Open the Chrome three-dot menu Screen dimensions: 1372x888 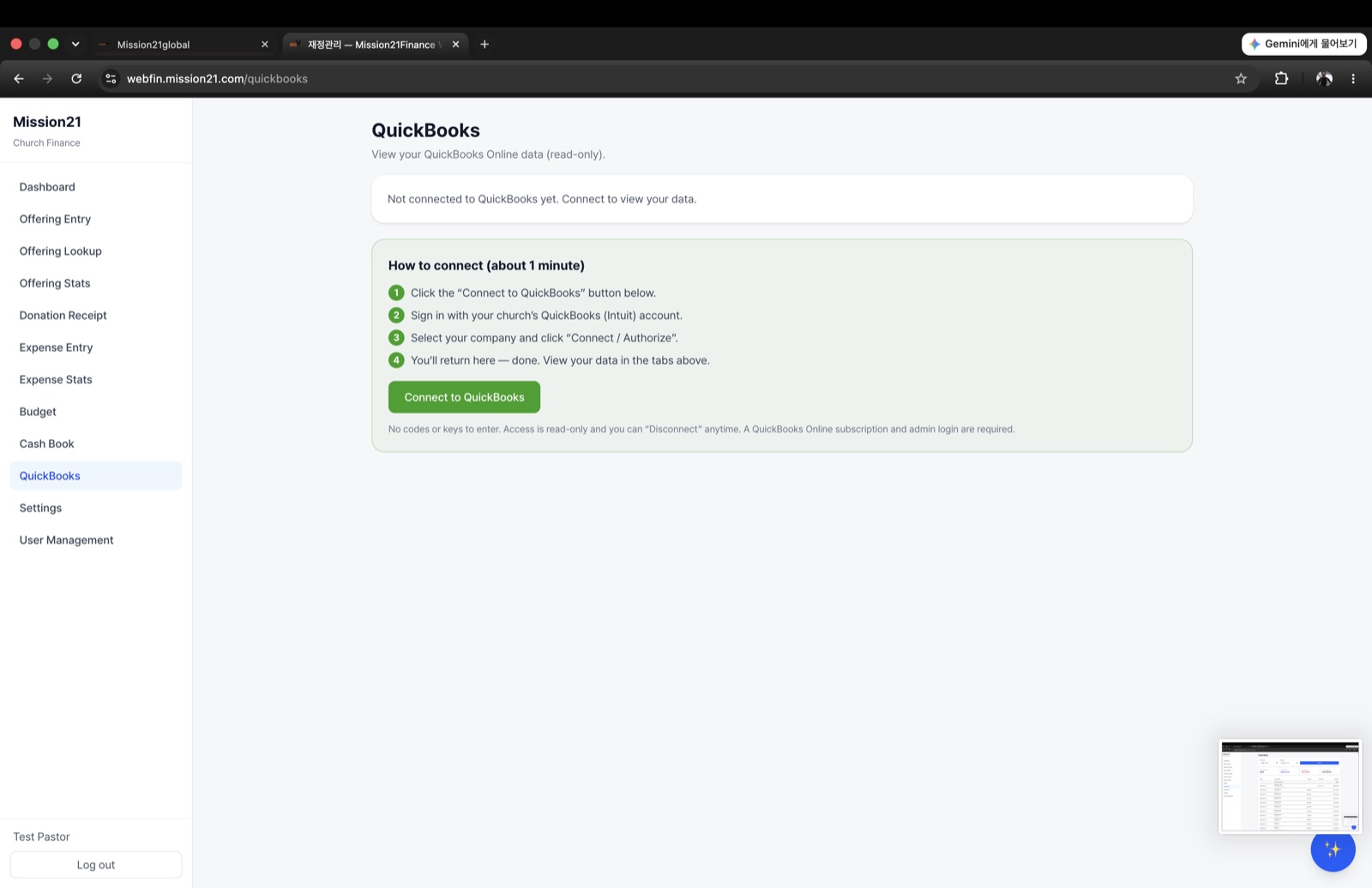(x=1353, y=79)
